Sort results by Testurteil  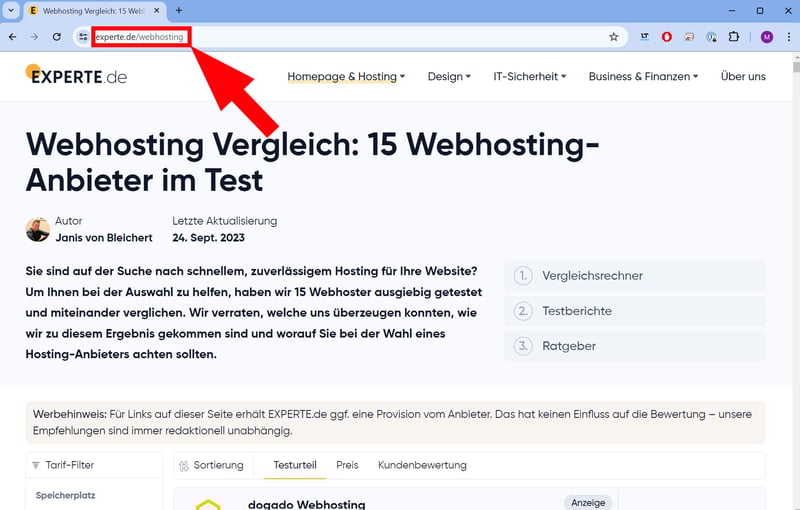click(295, 465)
